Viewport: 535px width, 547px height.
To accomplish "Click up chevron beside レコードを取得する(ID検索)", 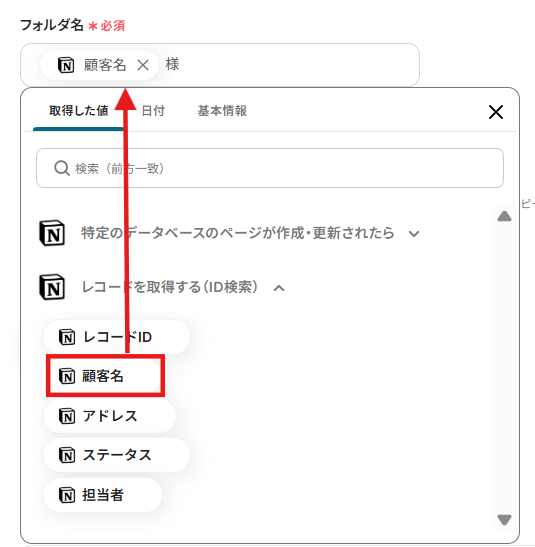I will click(279, 288).
